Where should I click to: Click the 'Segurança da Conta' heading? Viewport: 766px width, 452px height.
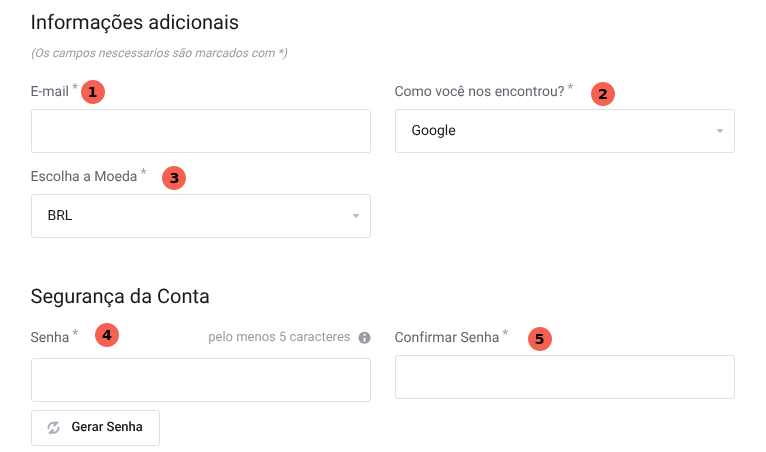click(x=119, y=296)
